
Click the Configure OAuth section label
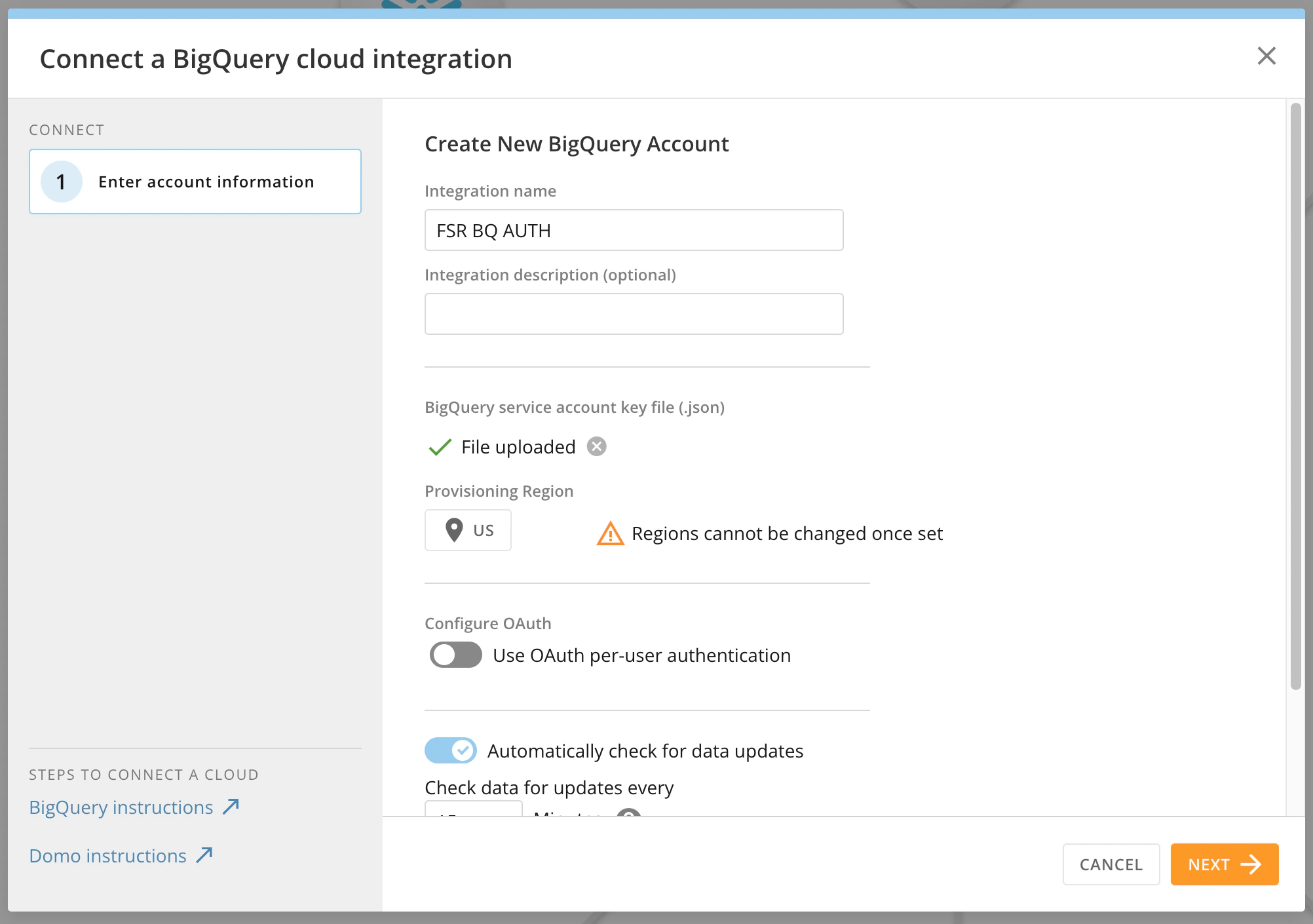coord(488,623)
